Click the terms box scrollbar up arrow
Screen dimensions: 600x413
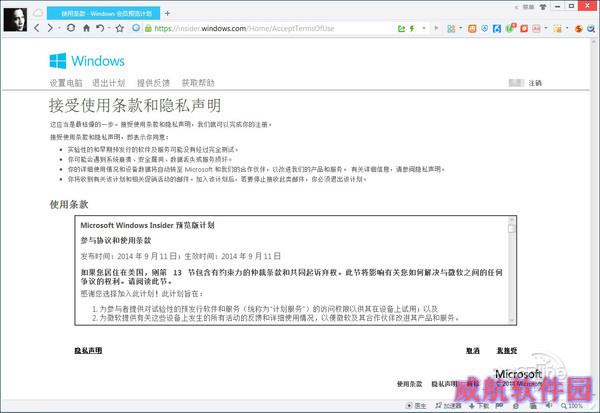[512, 220]
